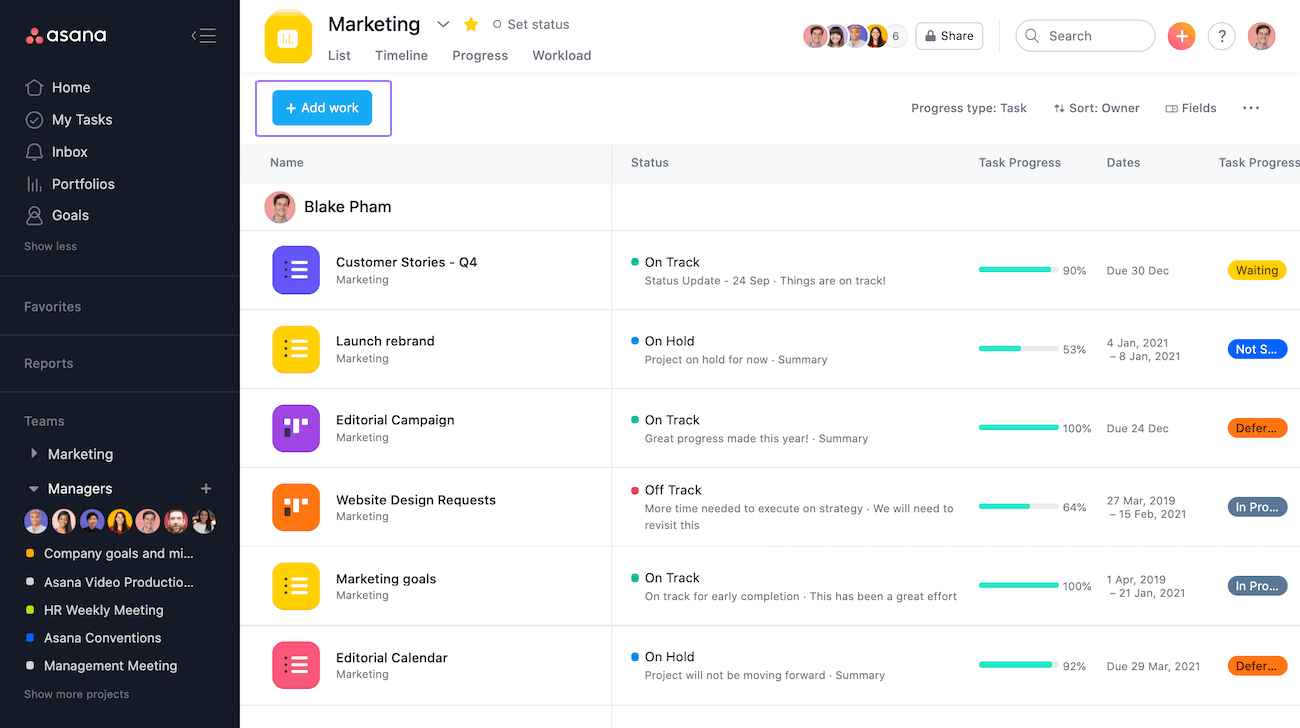Click the purple Editorial Campaign board icon

pos(296,428)
